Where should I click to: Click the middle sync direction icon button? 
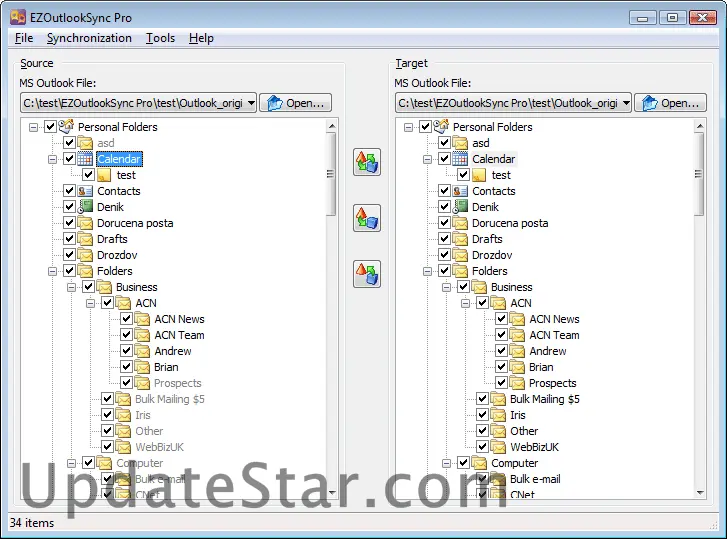click(367, 218)
